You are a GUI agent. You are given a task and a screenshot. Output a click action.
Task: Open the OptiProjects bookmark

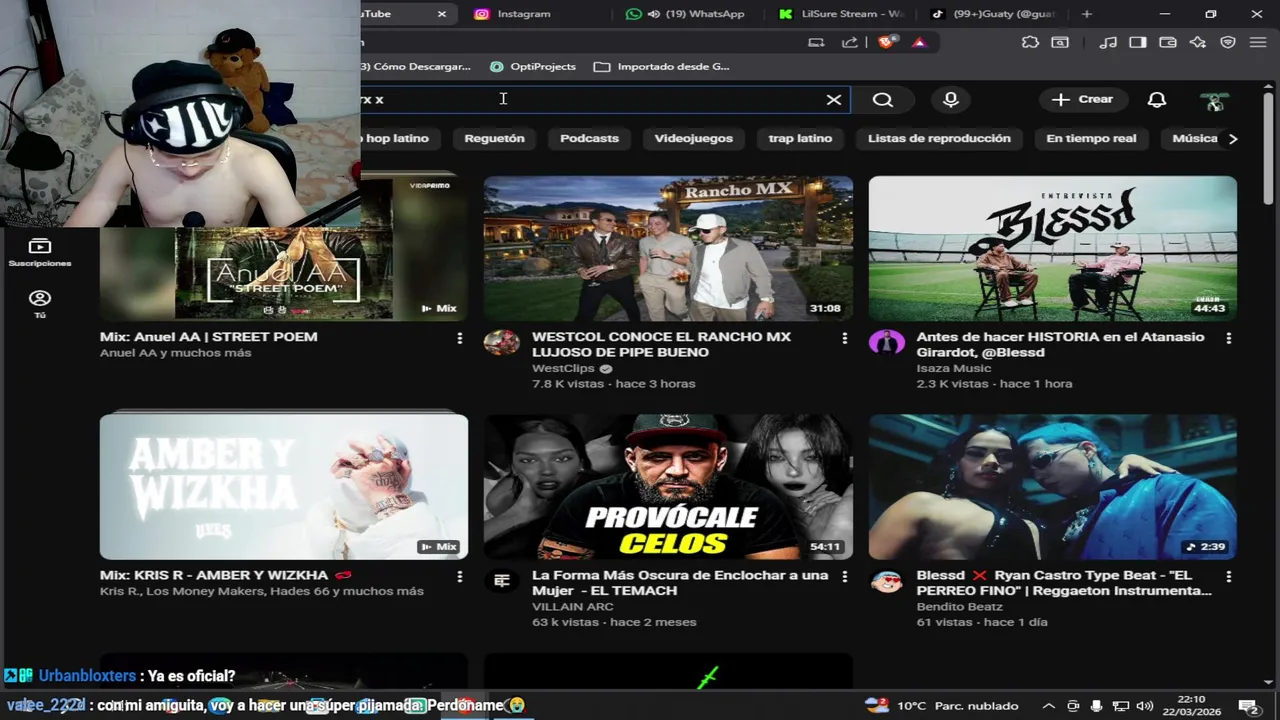click(x=533, y=66)
